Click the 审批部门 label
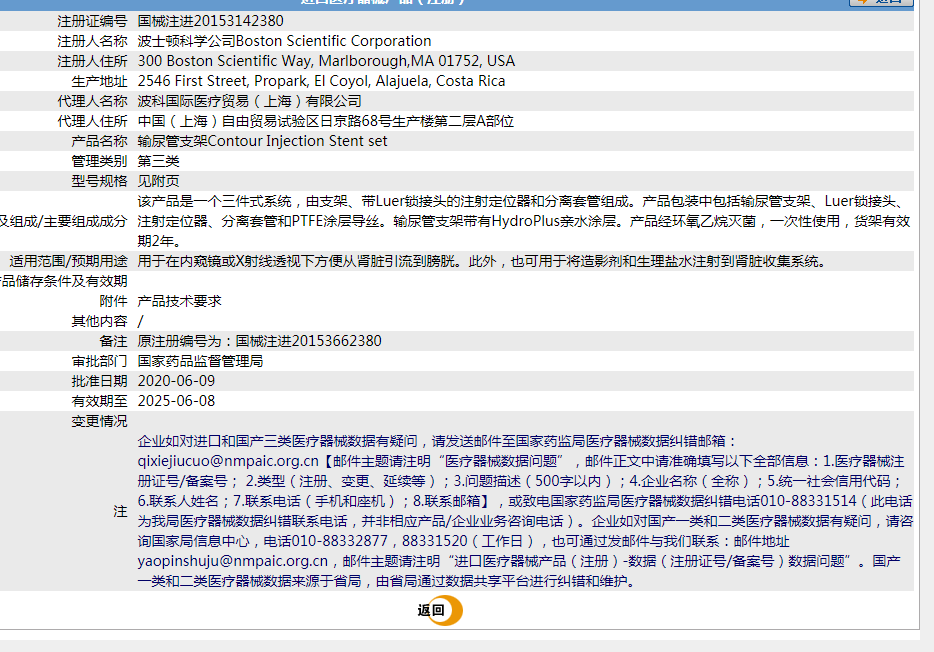Image resolution: width=934 pixels, height=652 pixels. tap(99, 361)
